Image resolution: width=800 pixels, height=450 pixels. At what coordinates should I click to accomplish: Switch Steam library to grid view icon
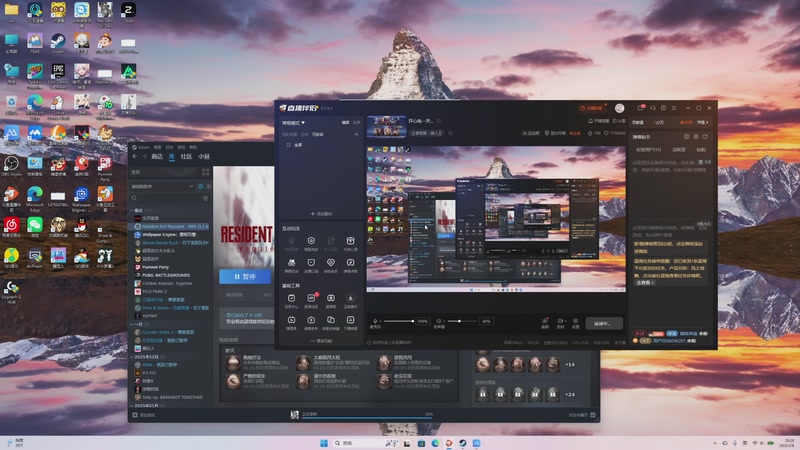[205, 172]
